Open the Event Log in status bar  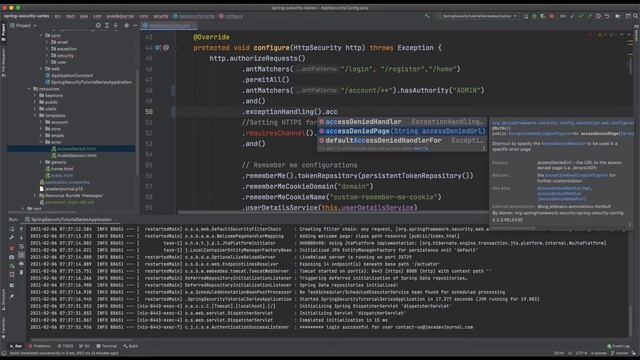tap(619, 346)
